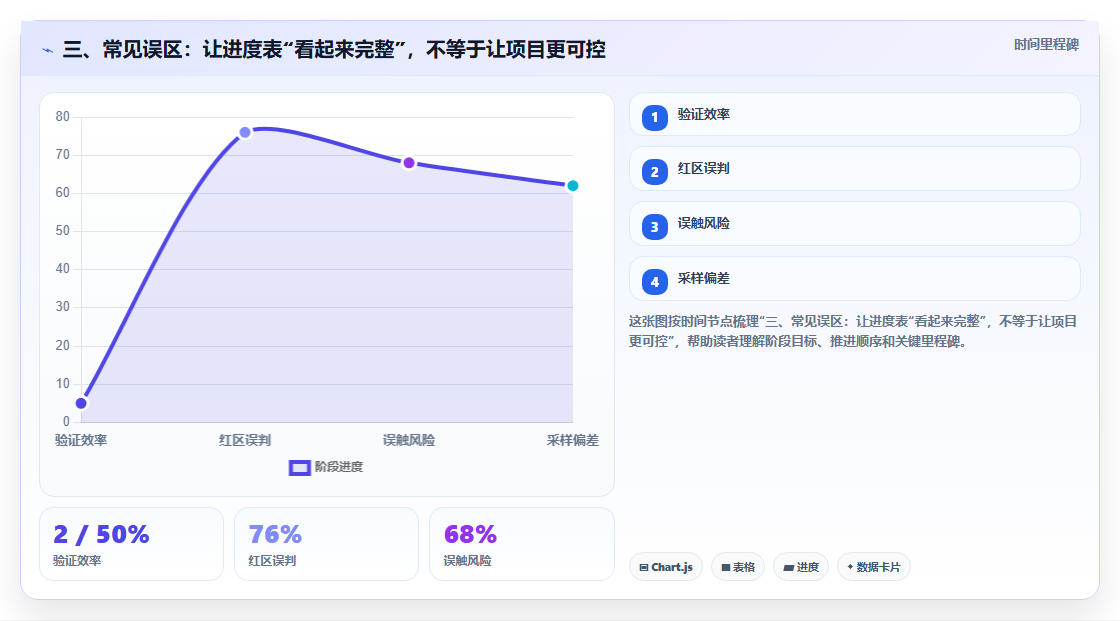Click the 76% 红区误判 stat card
The height and width of the screenshot is (621, 1120).
pos(326,544)
